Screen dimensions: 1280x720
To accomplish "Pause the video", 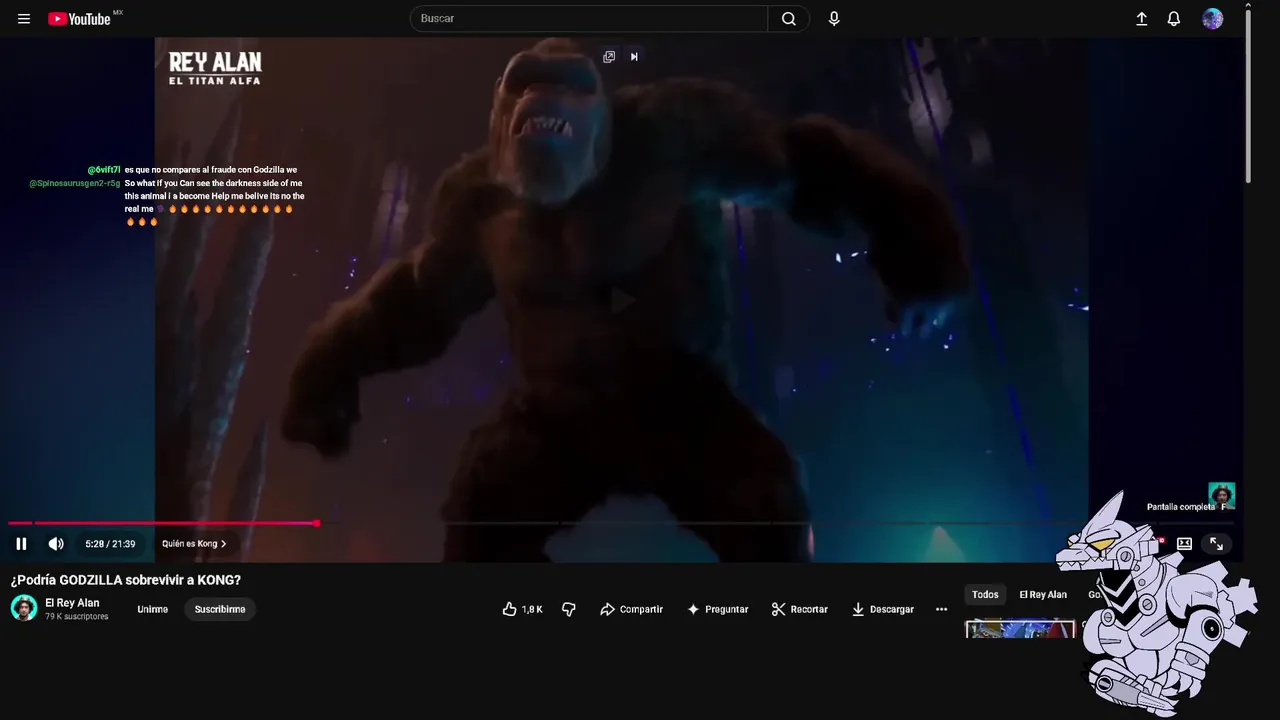I will point(21,544).
